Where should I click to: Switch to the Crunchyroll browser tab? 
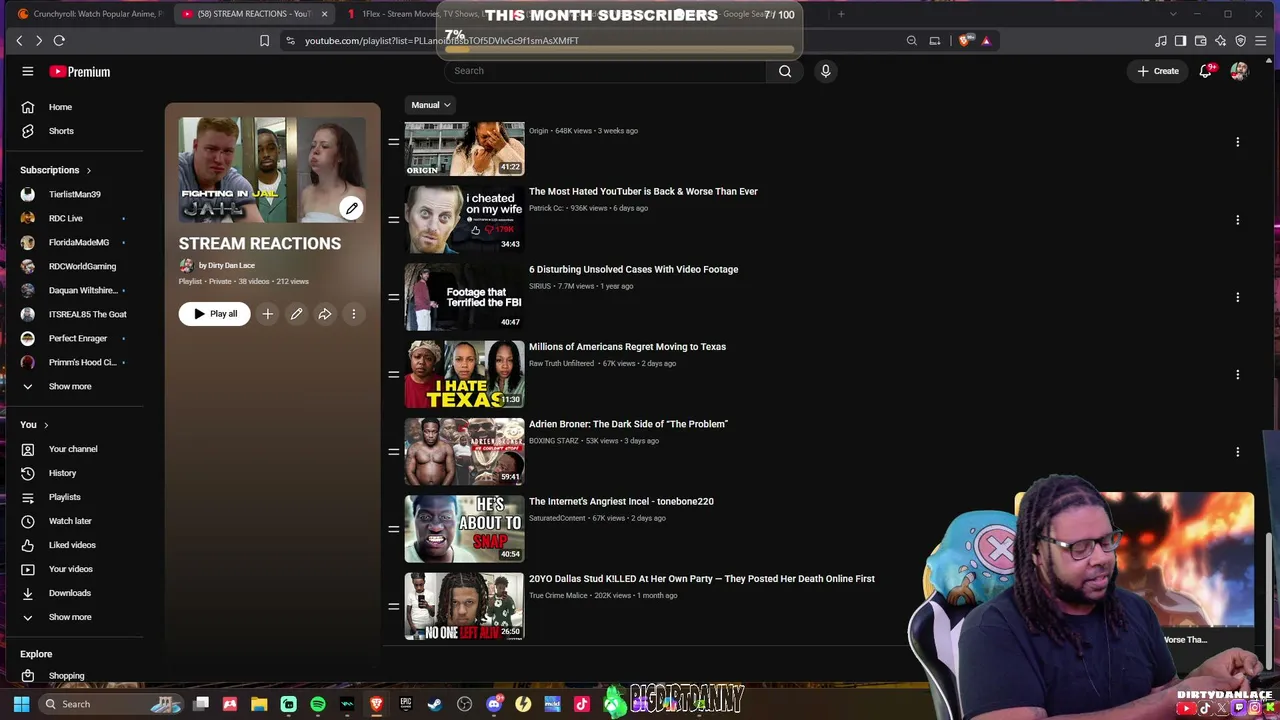(x=90, y=14)
